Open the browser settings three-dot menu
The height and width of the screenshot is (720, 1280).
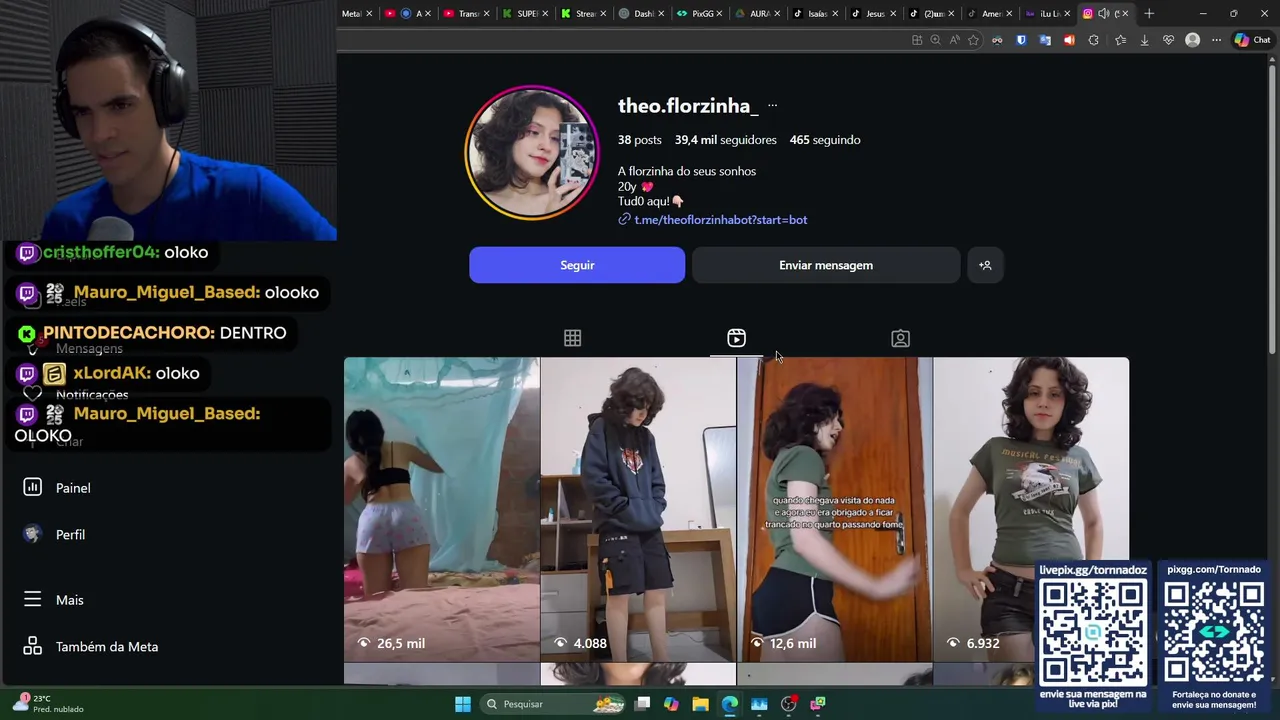[x=1216, y=40]
